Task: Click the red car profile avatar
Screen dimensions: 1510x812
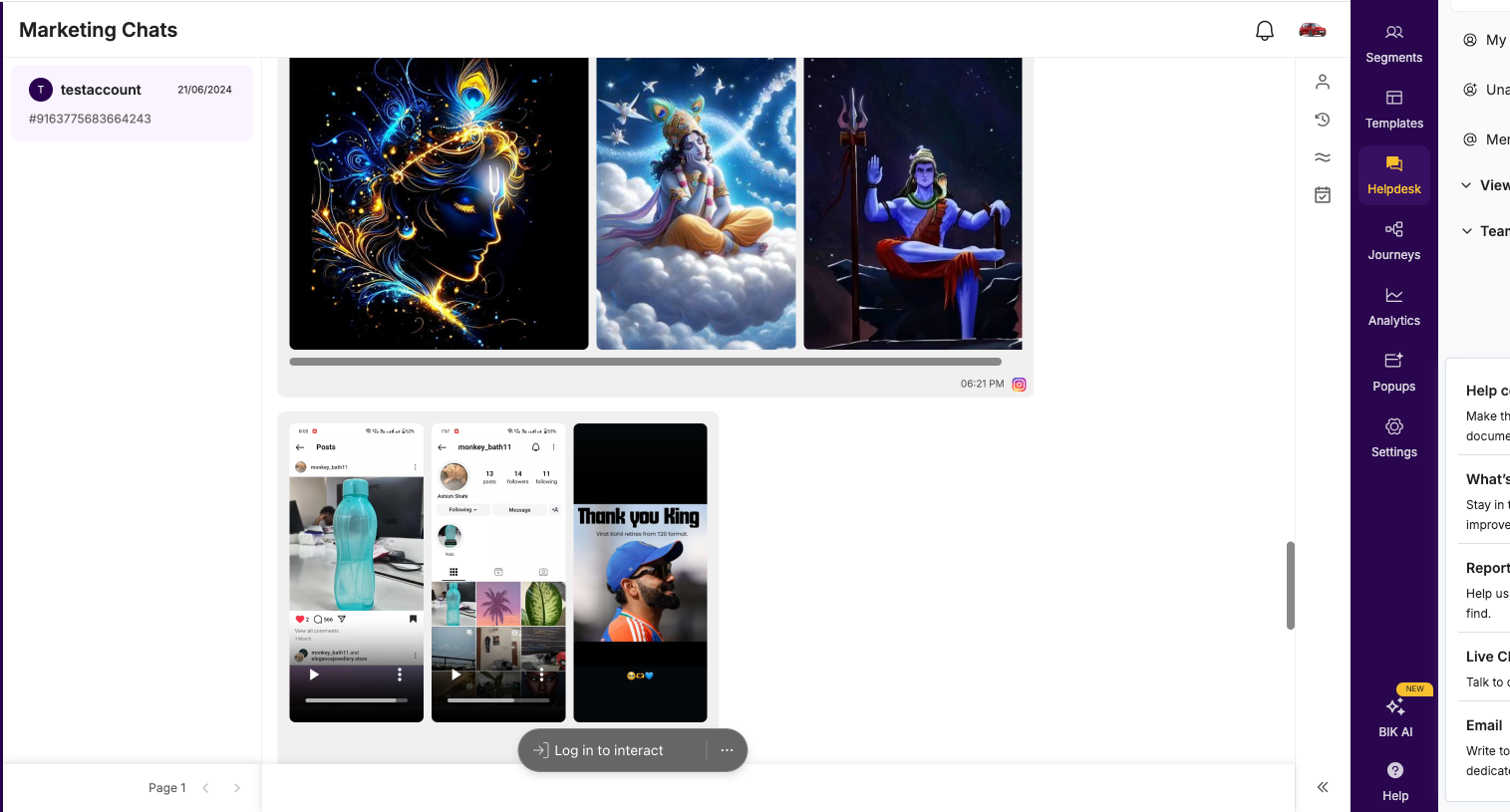Action: tap(1312, 30)
